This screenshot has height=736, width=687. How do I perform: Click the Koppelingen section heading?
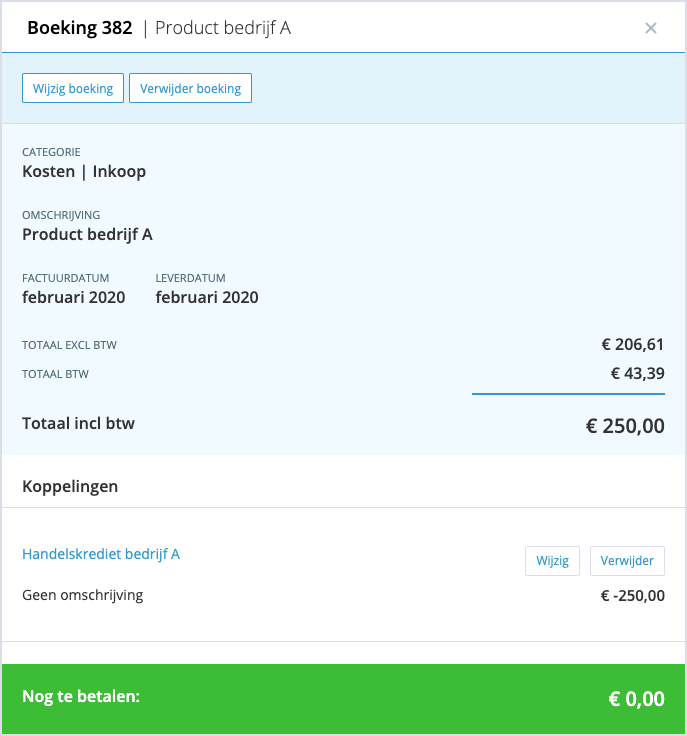pos(70,486)
